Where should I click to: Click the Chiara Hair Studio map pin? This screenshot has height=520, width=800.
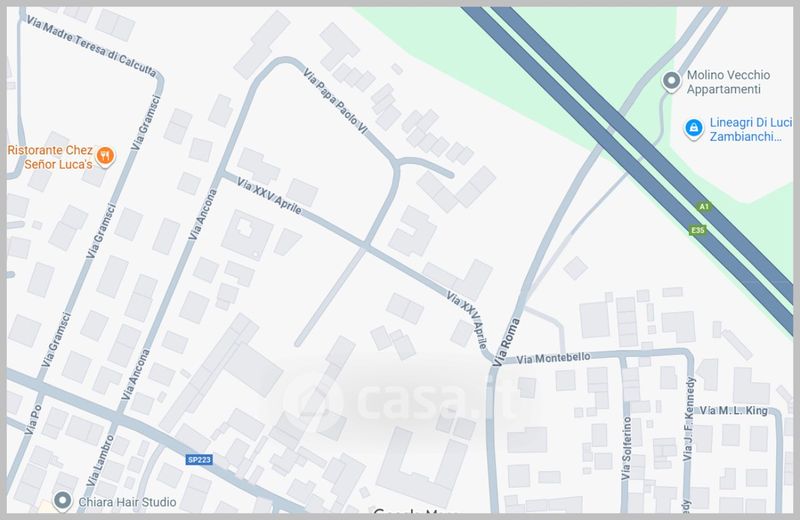(x=63, y=501)
